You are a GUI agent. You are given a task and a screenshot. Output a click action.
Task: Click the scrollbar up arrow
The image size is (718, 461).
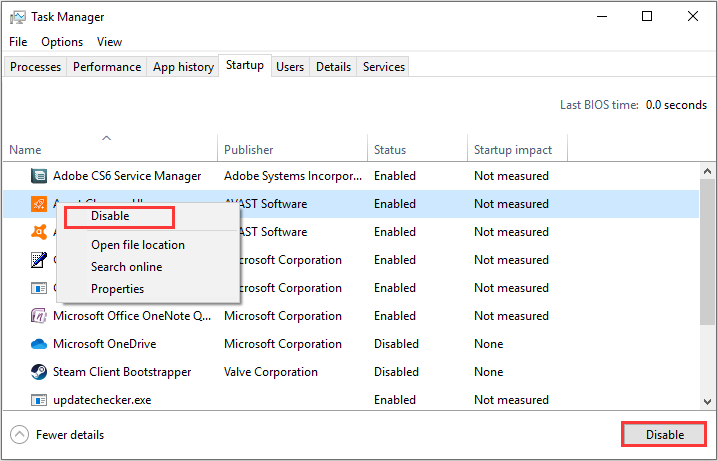pos(707,172)
